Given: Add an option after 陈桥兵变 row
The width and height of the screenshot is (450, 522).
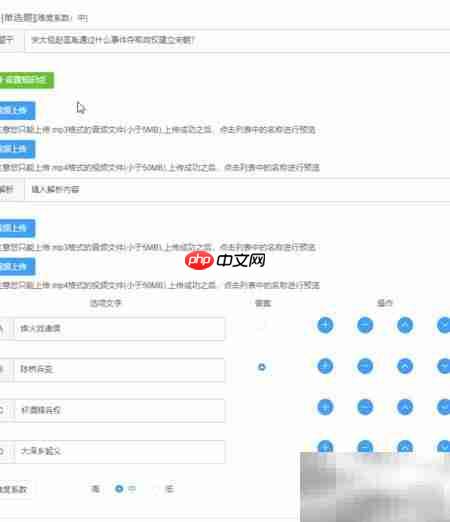Looking at the screenshot, I should [x=325, y=366].
